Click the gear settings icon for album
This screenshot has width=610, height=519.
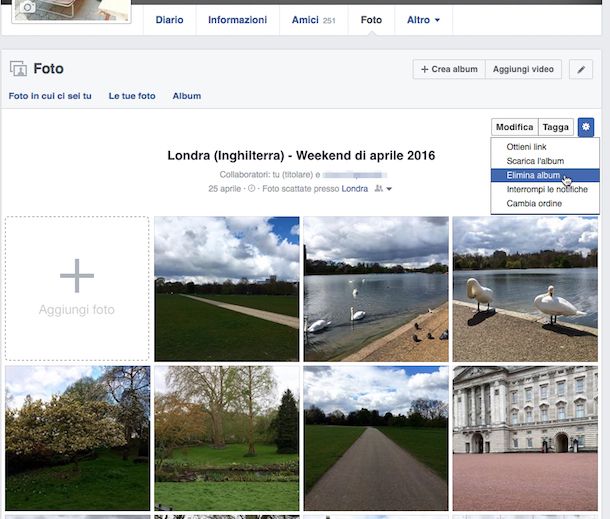pyautogui.click(x=585, y=127)
